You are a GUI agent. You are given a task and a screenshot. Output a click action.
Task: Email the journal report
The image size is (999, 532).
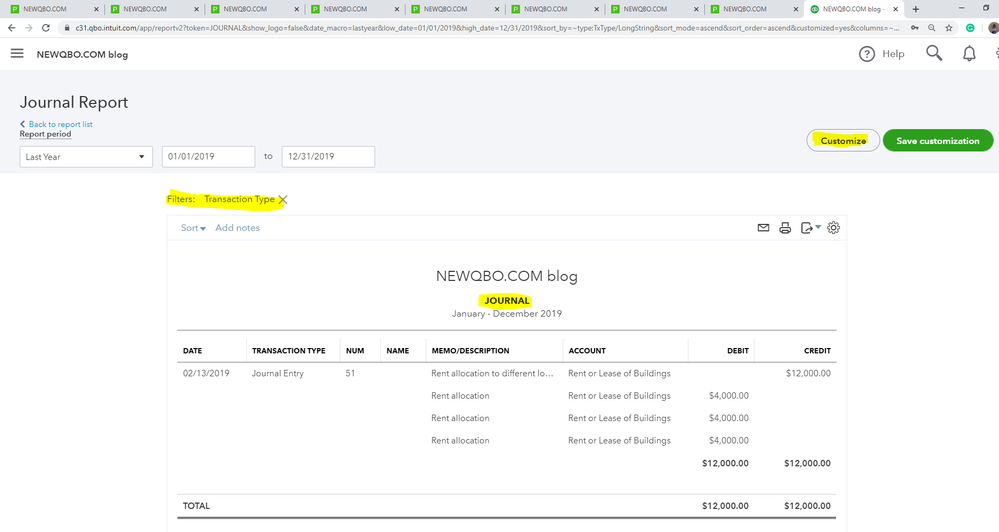point(763,227)
